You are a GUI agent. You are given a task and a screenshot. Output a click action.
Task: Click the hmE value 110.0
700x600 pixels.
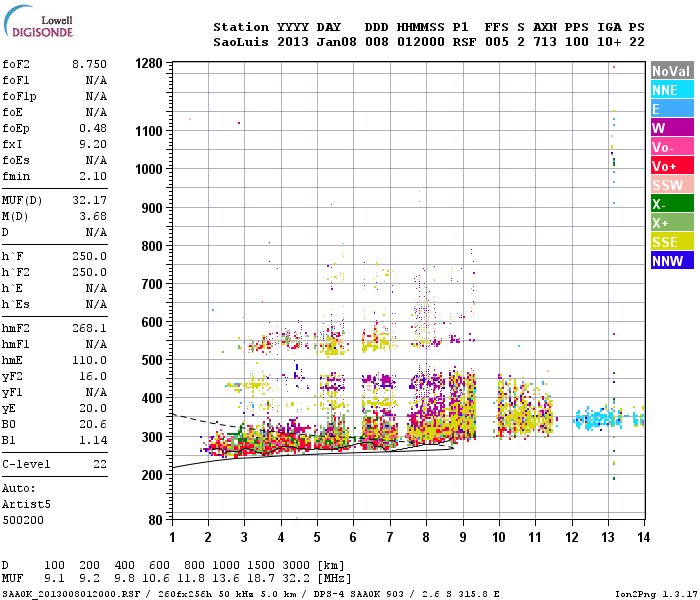89,361
